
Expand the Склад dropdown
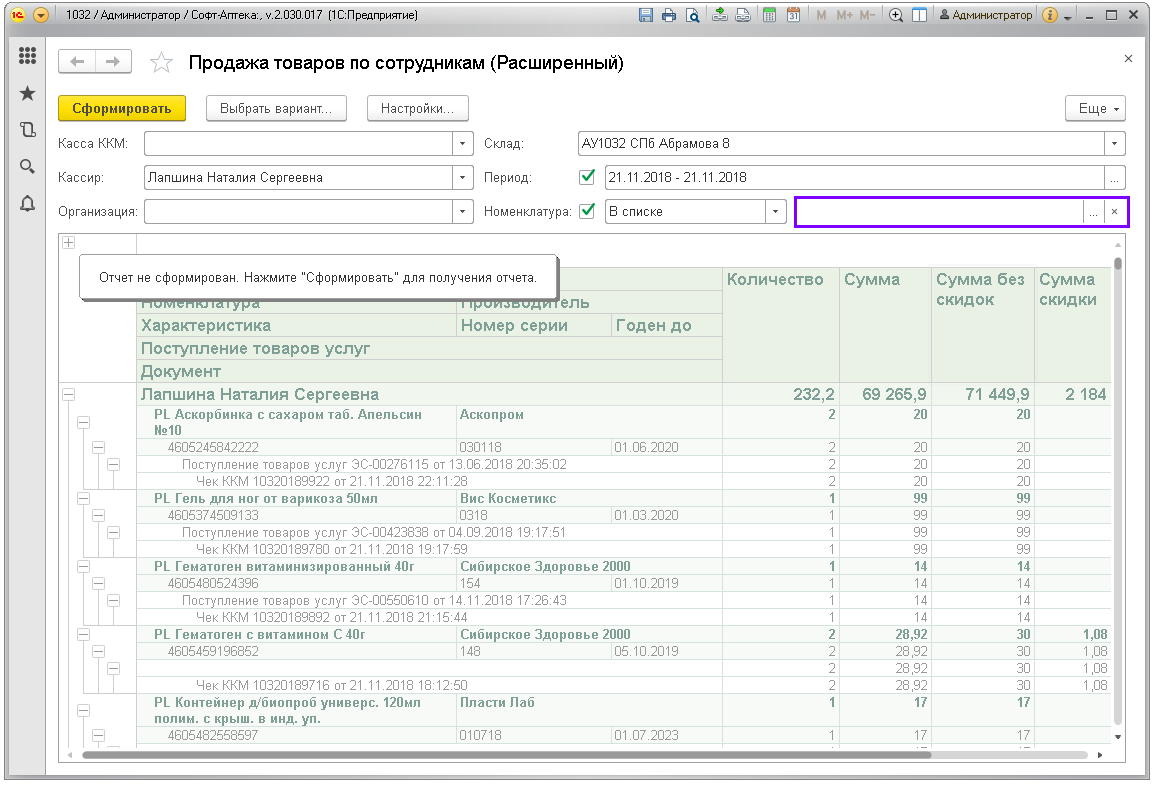(x=1115, y=143)
